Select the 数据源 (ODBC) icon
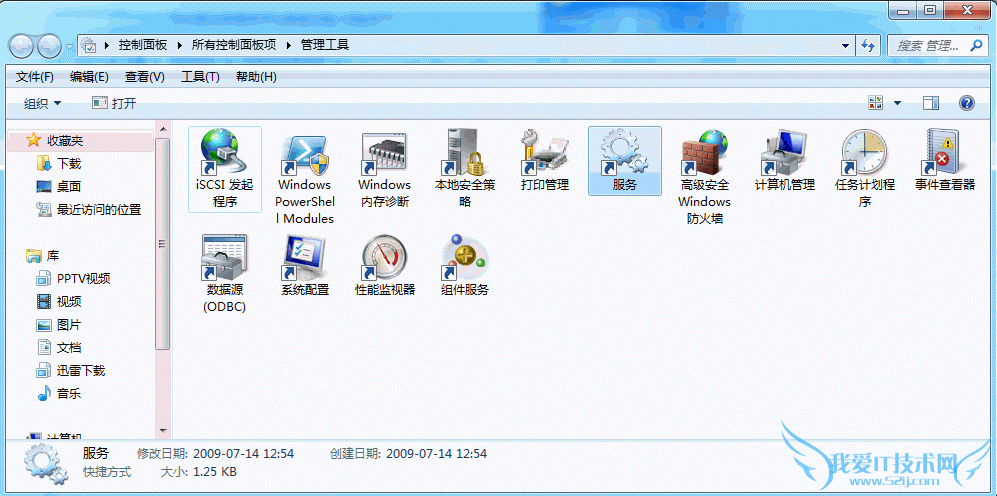997x496 pixels. (224, 258)
